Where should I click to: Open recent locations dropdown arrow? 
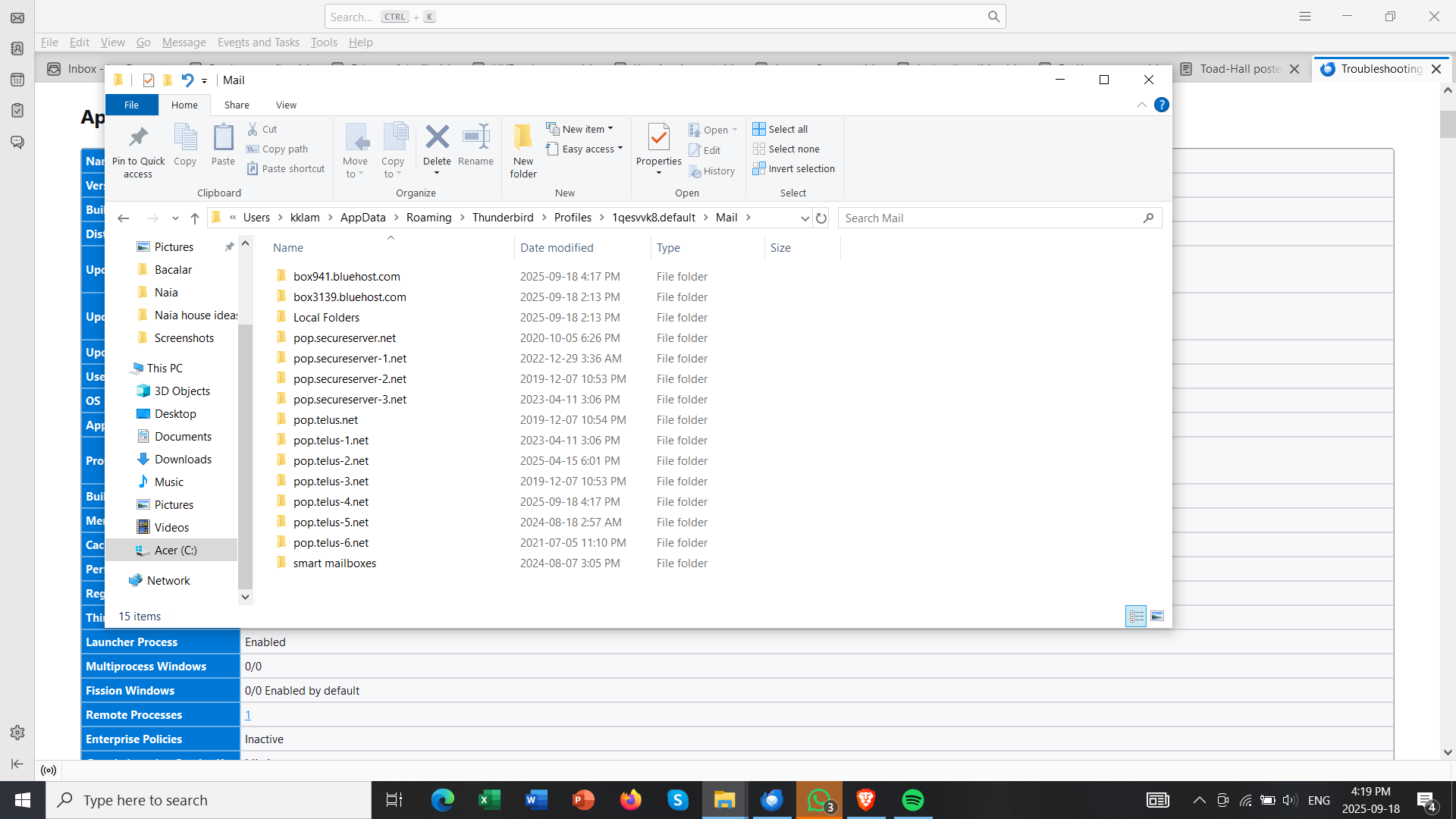(175, 218)
